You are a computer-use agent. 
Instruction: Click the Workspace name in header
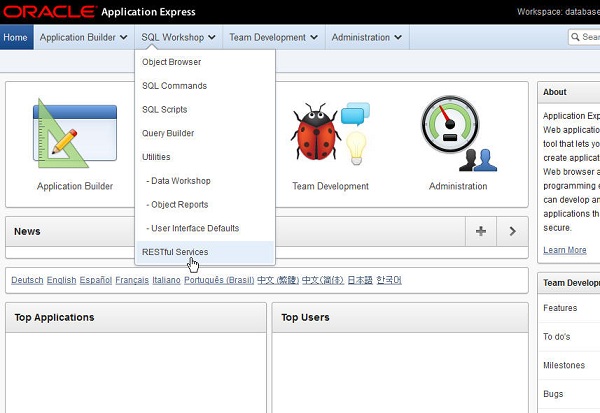coord(582,12)
